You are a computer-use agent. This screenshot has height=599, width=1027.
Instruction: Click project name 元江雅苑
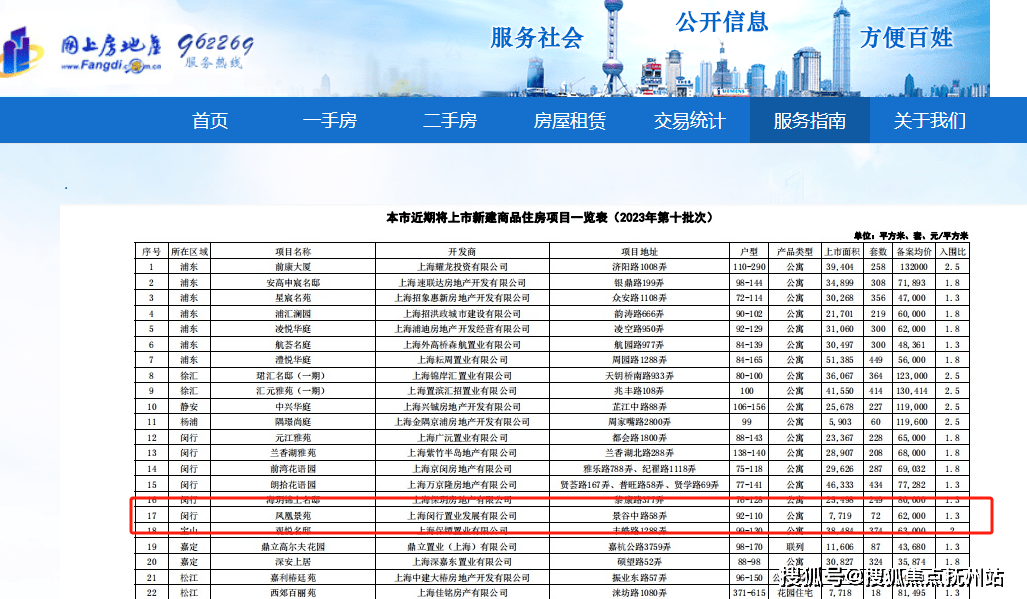click(293, 438)
